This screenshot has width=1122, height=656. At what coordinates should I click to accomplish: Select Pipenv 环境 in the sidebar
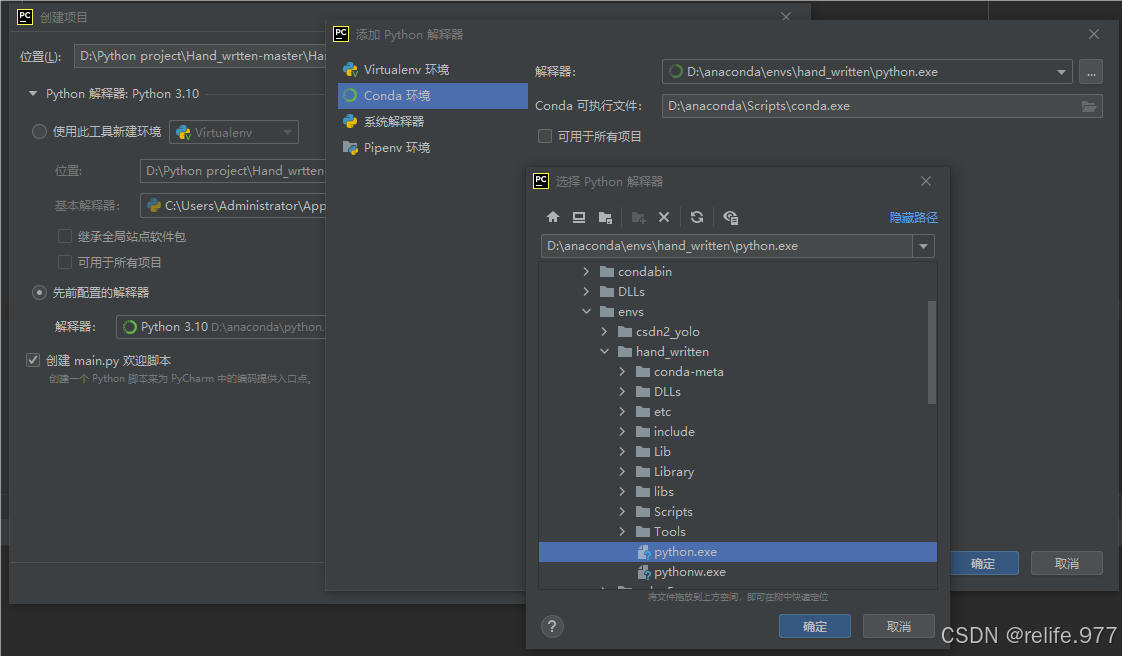[x=432, y=148]
